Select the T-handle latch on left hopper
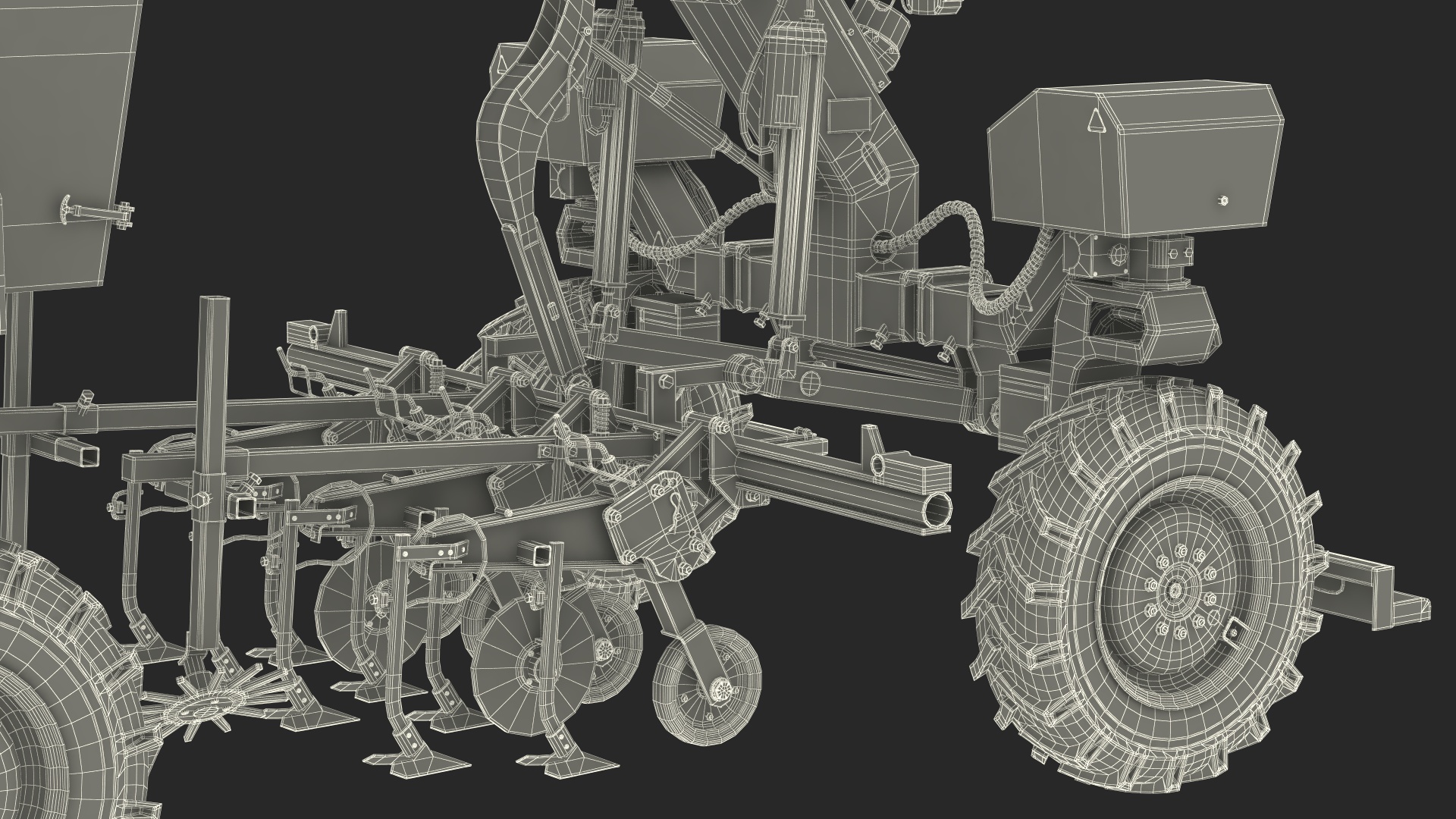The height and width of the screenshot is (819, 1456). 97,212
